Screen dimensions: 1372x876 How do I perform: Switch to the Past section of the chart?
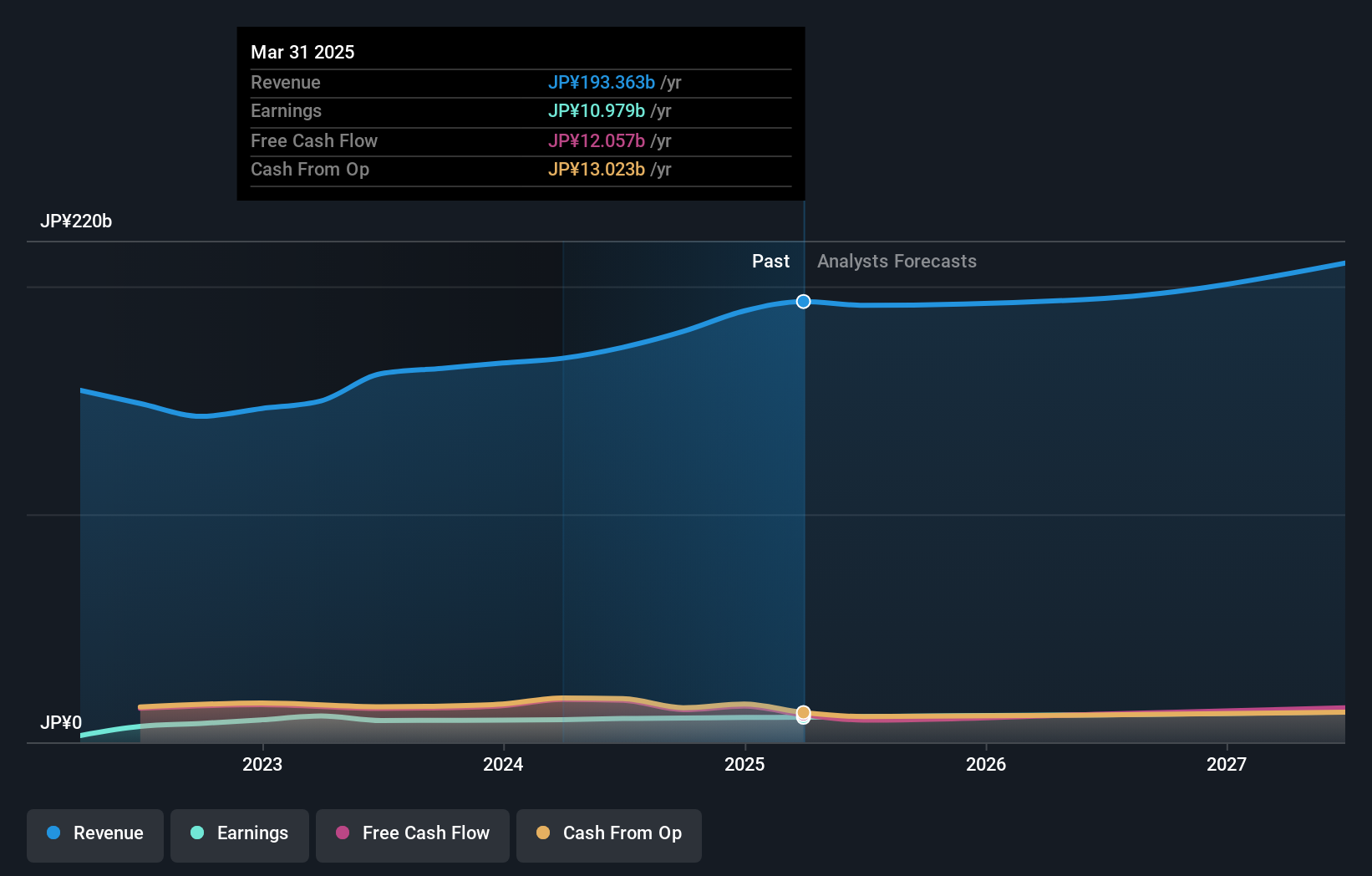click(x=770, y=261)
